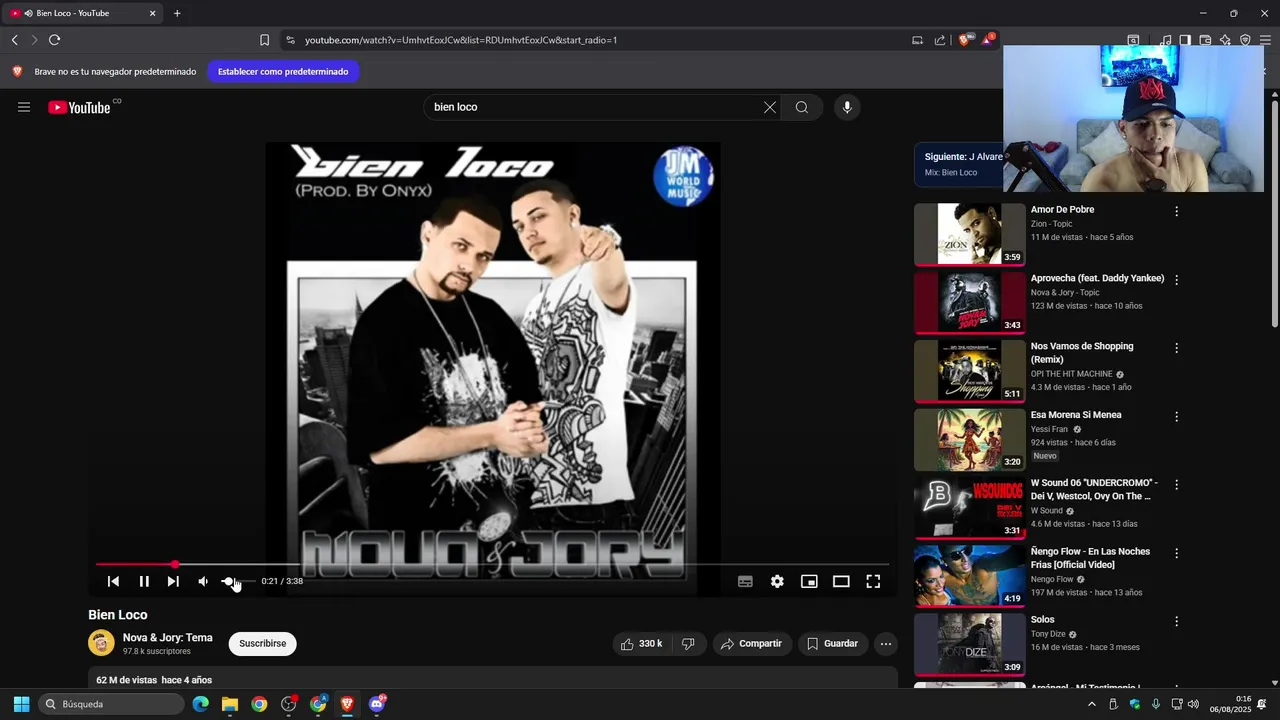
Task: Open the YouTube hamburger guide menu
Action: pos(24,107)
